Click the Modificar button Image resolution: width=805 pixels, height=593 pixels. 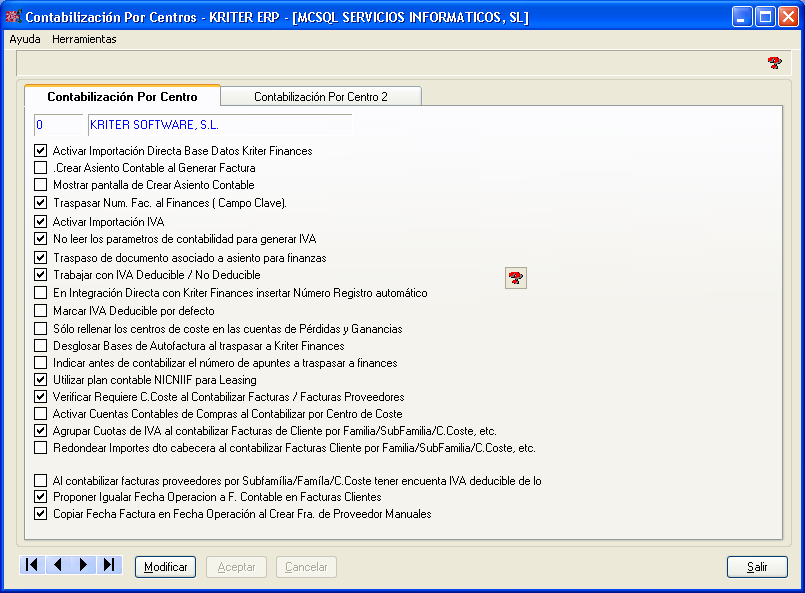click(165, 567)
